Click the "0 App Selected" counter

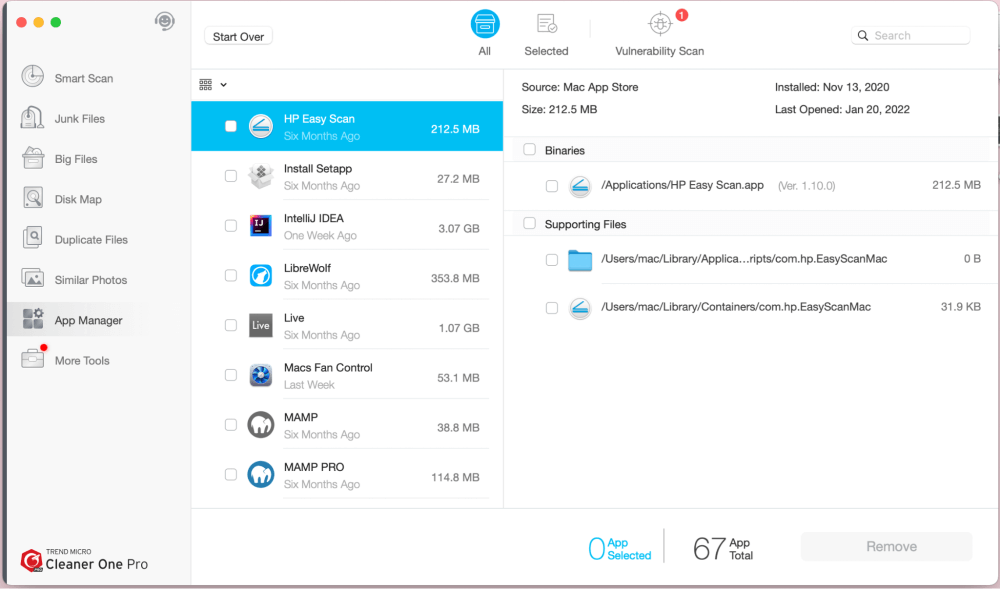619,548
